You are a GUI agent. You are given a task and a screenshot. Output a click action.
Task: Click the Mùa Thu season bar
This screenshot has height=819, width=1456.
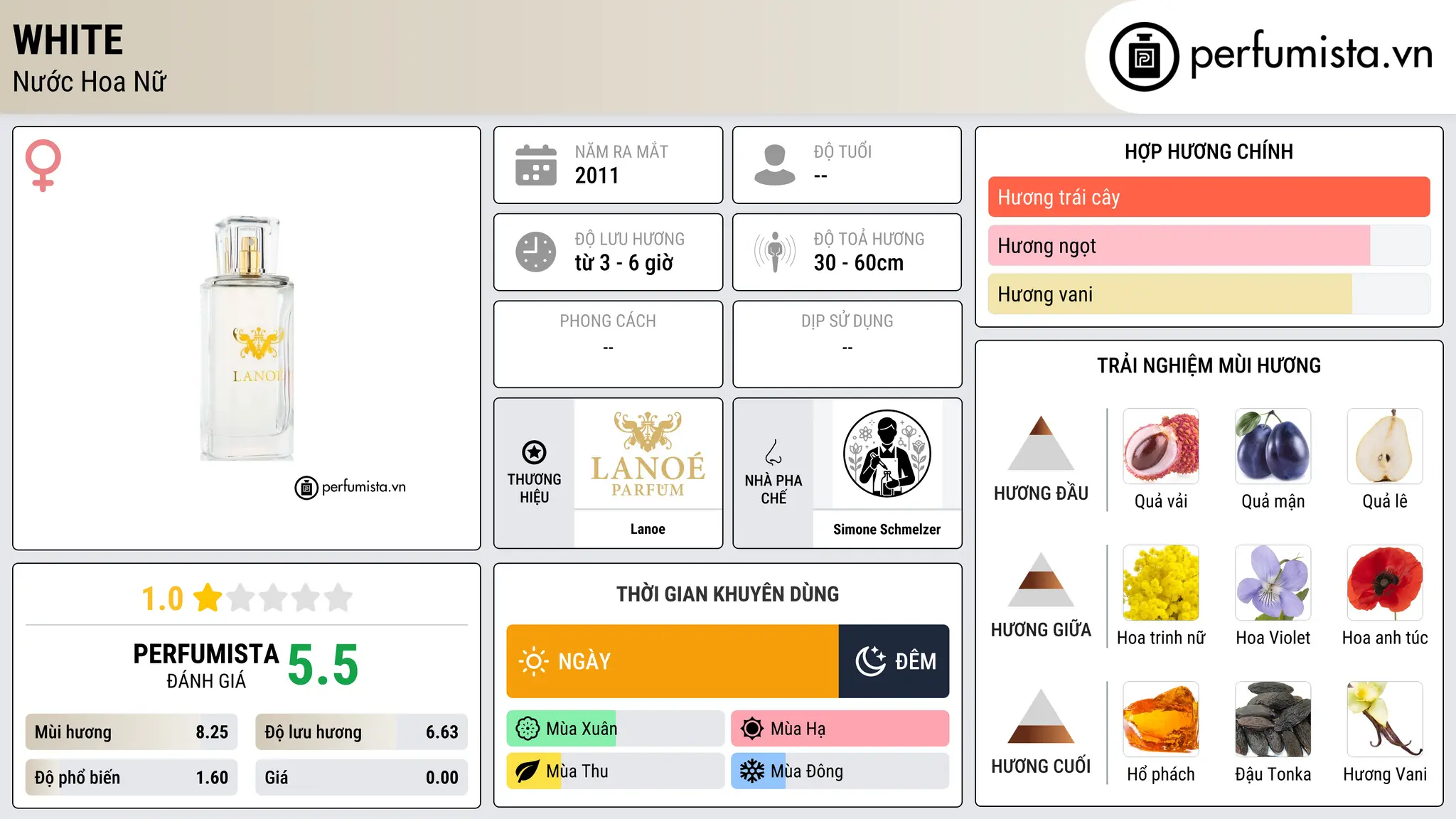(x=616, y=771)
